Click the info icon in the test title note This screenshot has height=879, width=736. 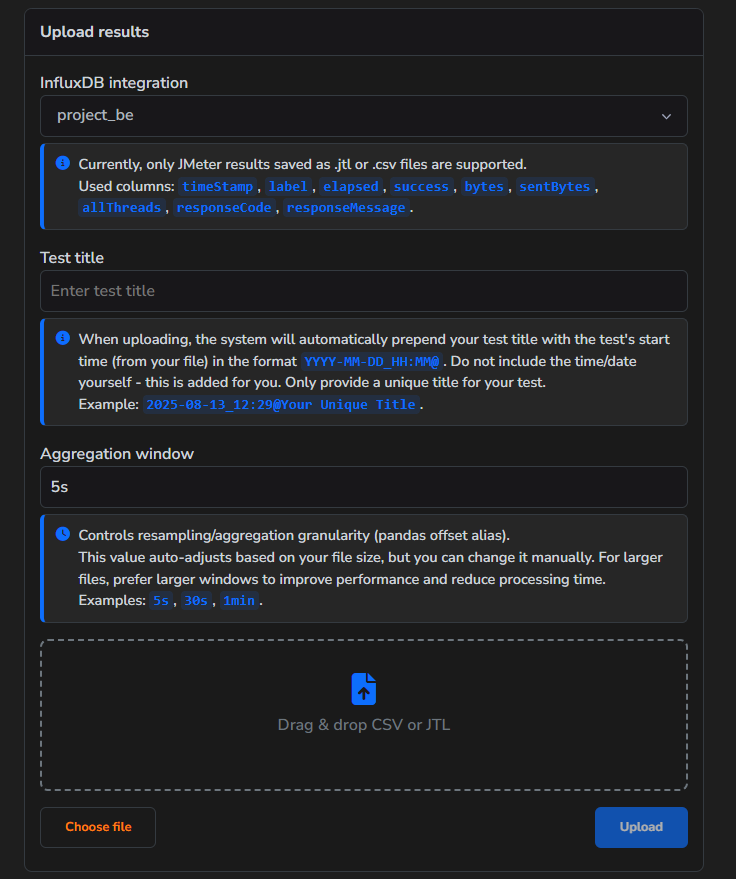[x=62, y=339]
